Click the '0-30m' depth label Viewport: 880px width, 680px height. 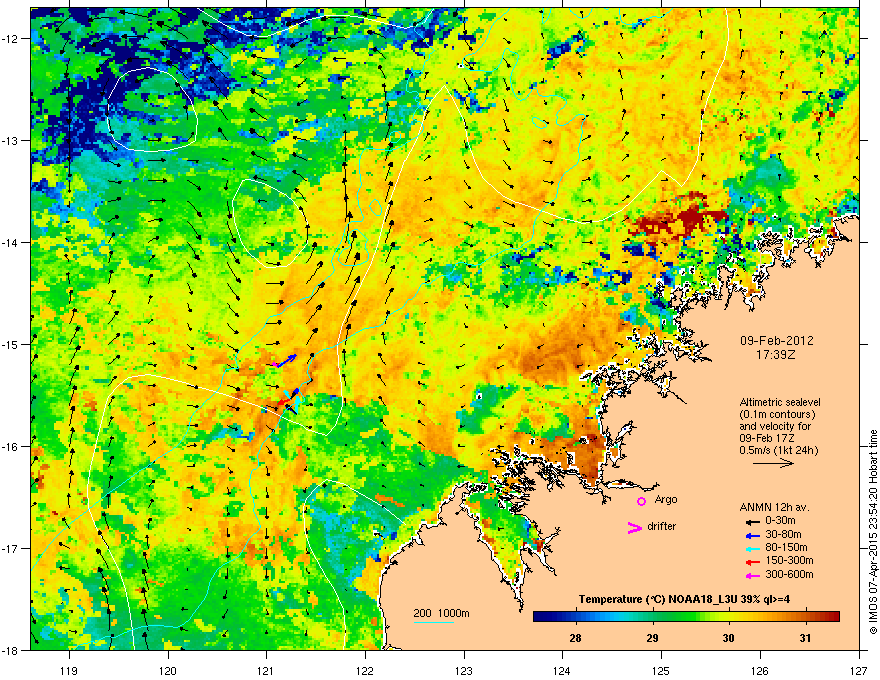[x=780, y=521]
